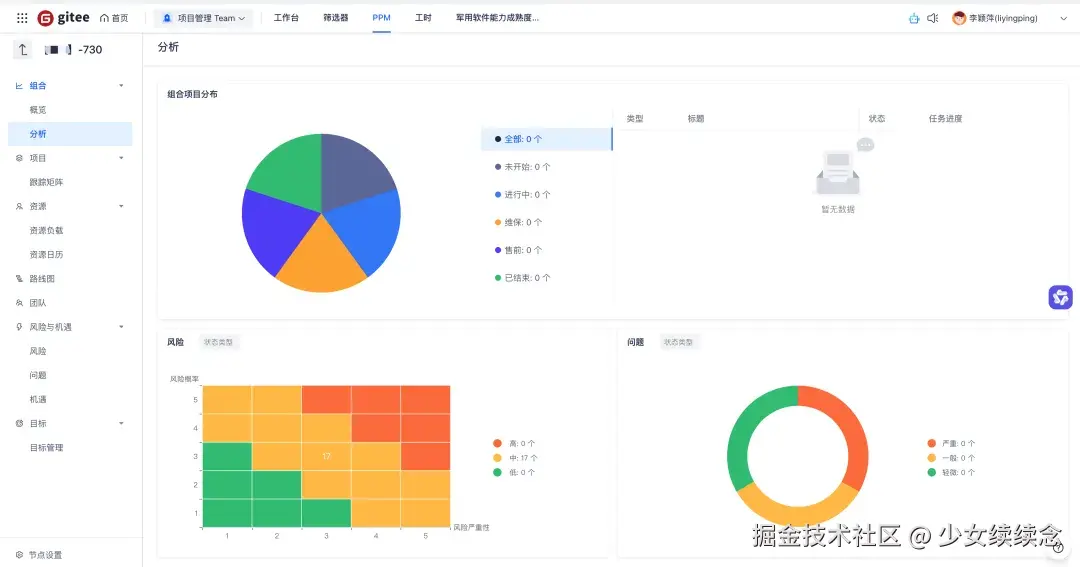Switch to the 工作台 tab
The width and height of the screenshot is (1080, 567).
(286, 18)
